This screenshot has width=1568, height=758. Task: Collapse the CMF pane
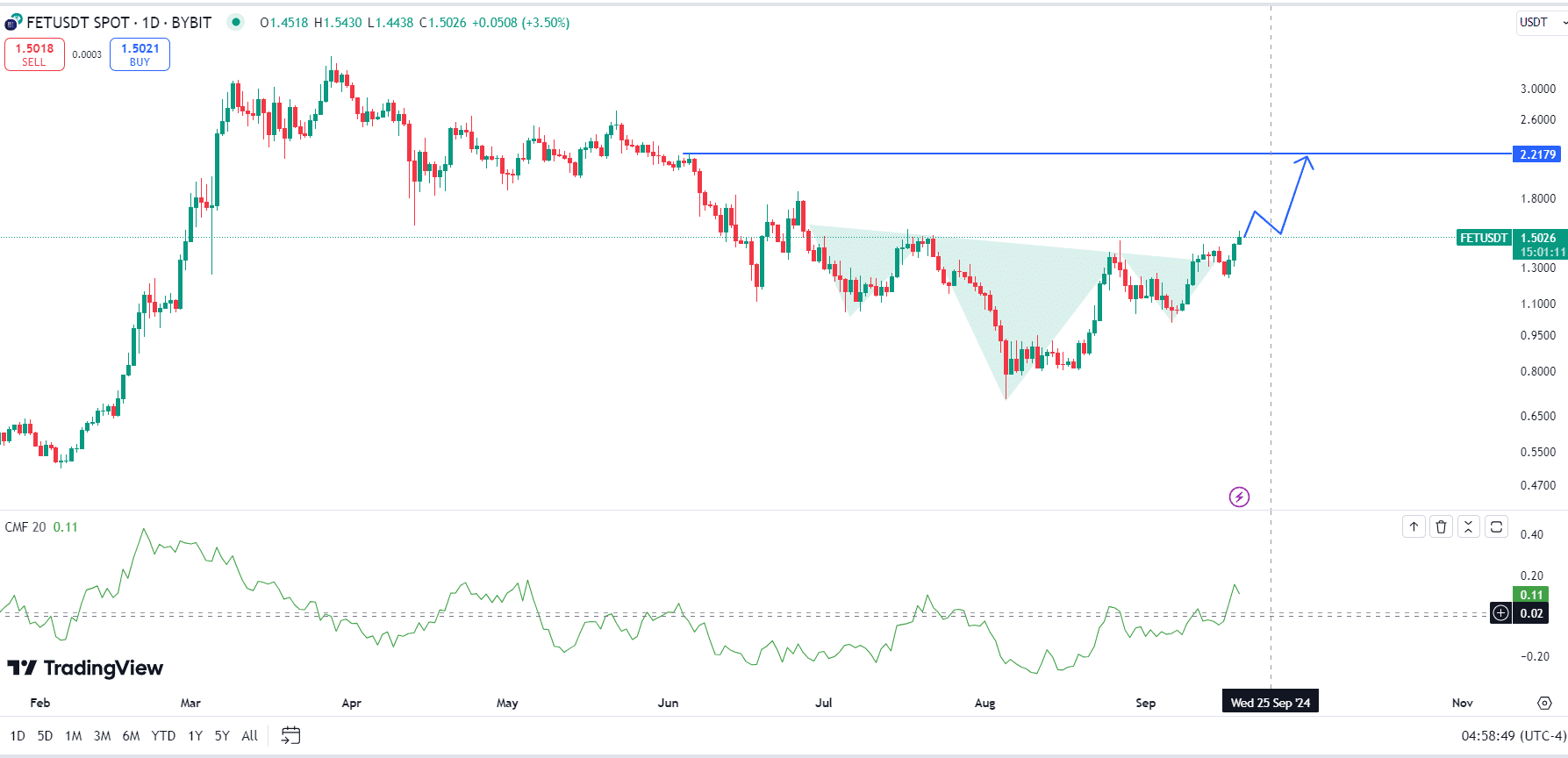point(1468,526)
